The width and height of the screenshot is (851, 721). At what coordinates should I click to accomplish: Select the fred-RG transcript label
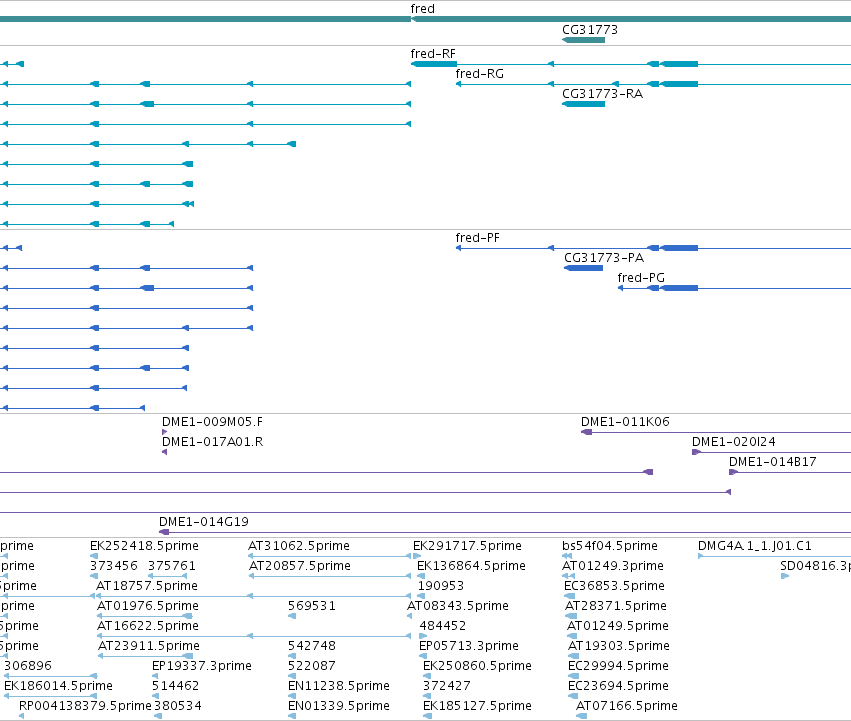(x=479, y=74)
